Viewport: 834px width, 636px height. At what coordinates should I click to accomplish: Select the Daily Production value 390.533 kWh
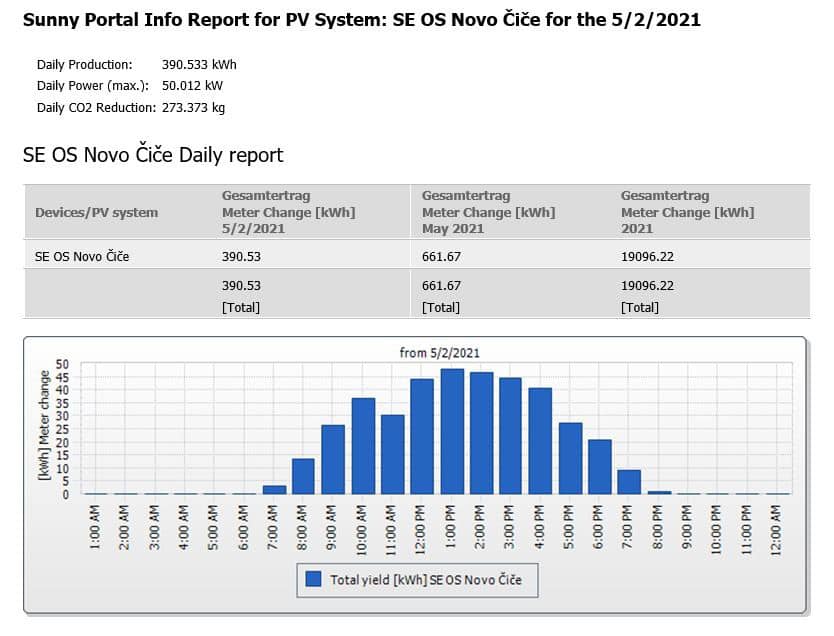pos(199,65)
